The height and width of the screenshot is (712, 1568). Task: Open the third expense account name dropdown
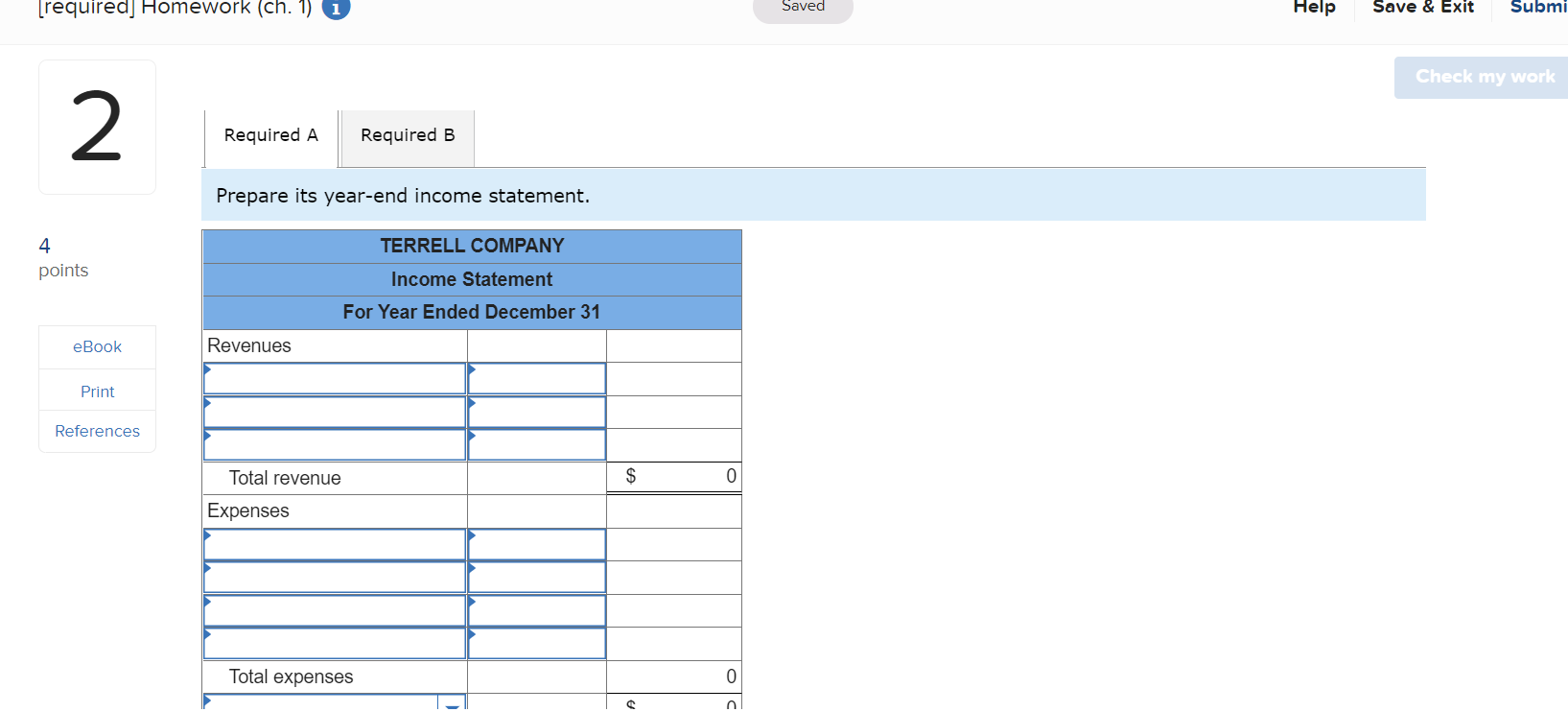(x=335, y=610)
